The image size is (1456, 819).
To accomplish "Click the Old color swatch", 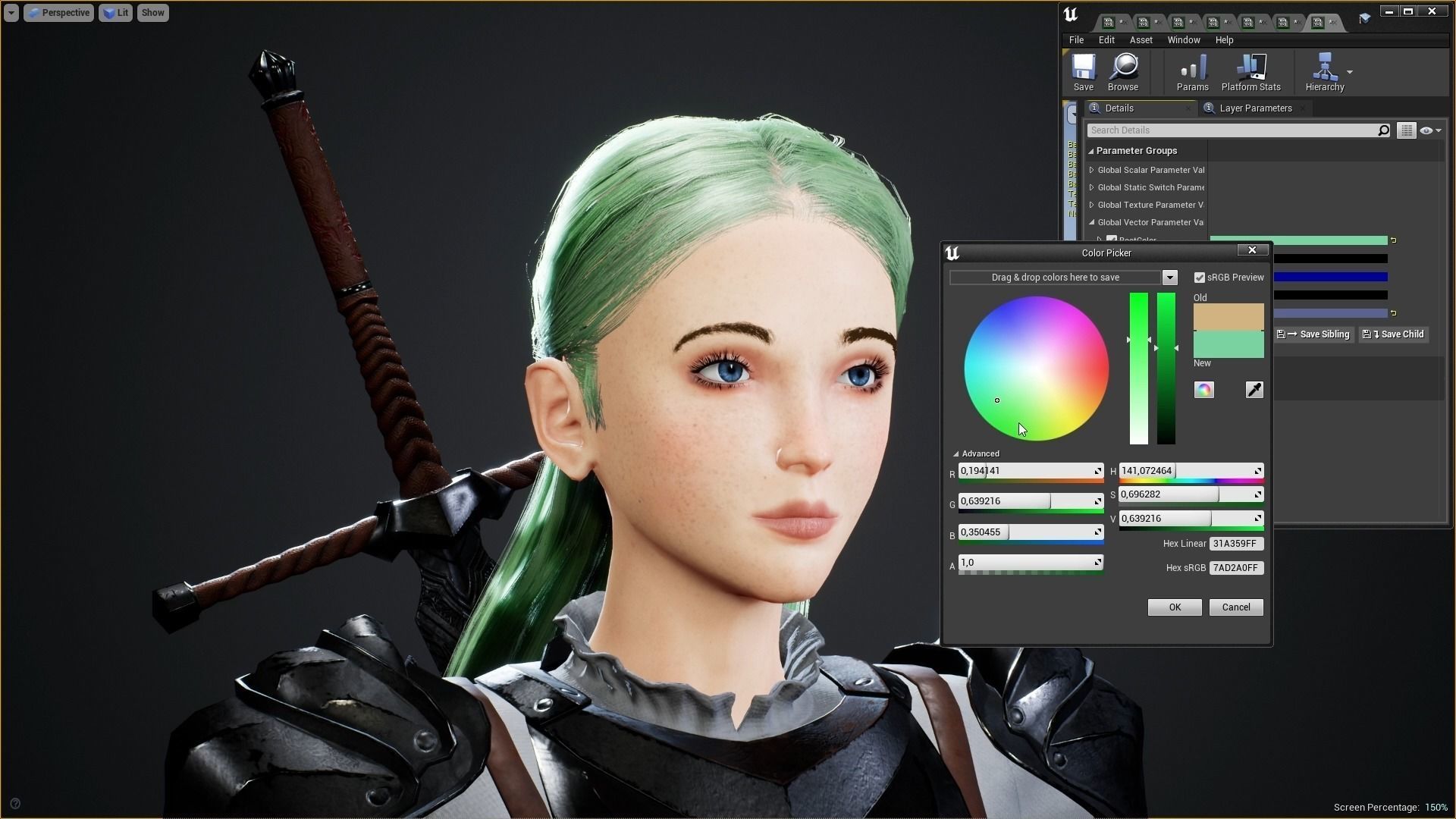I will 1228,316.
